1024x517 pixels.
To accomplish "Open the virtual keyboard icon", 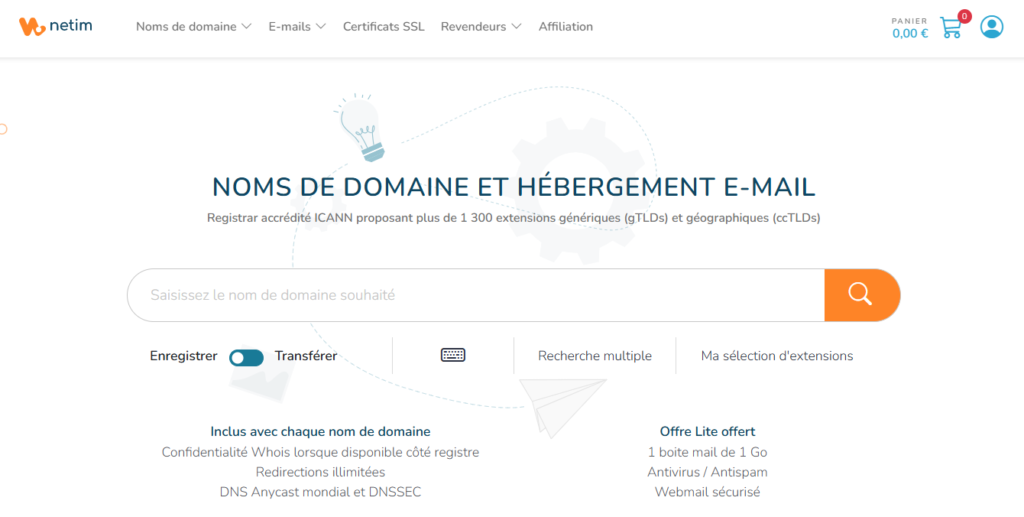I will [453, 355].
